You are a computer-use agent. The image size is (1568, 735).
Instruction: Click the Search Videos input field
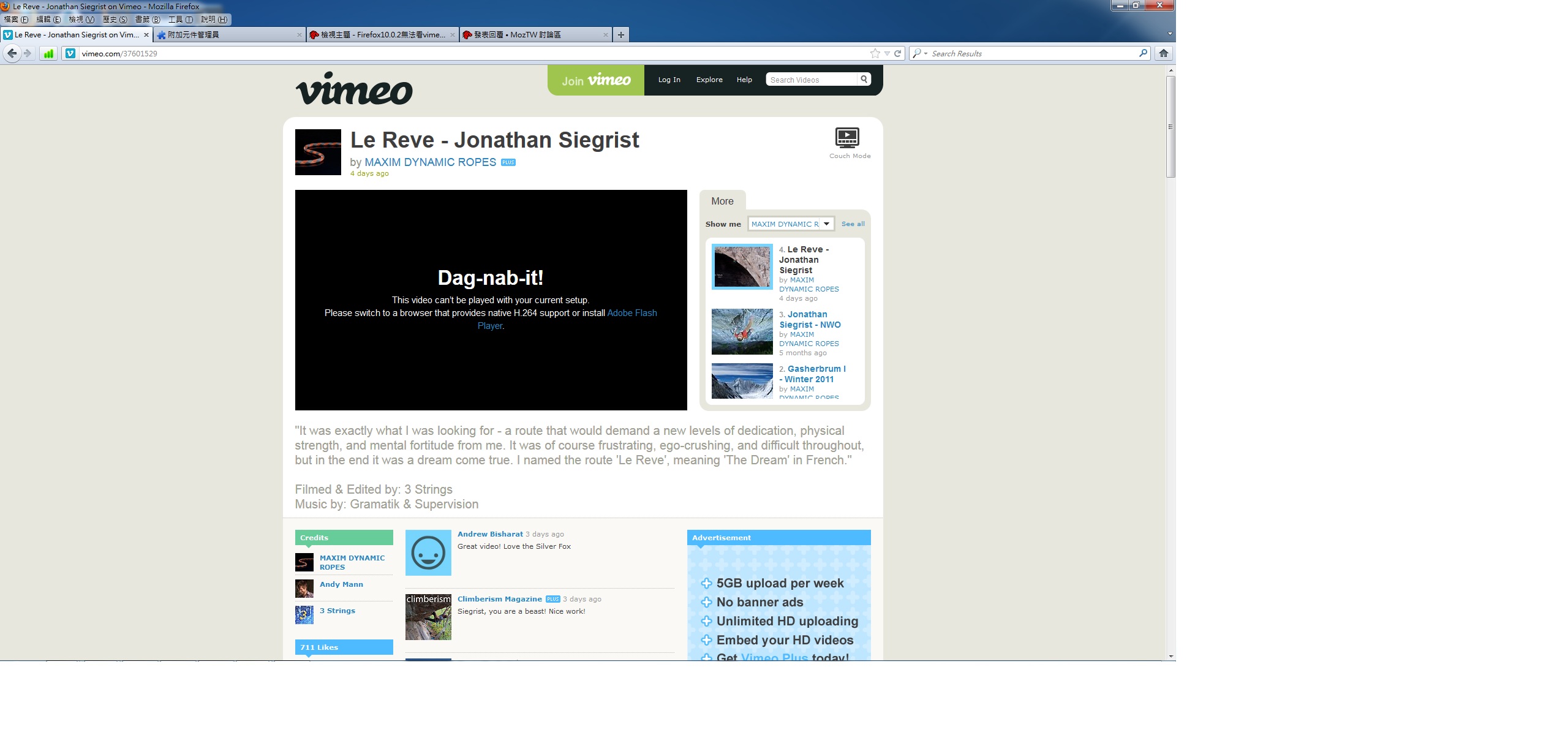coord(810,80)
